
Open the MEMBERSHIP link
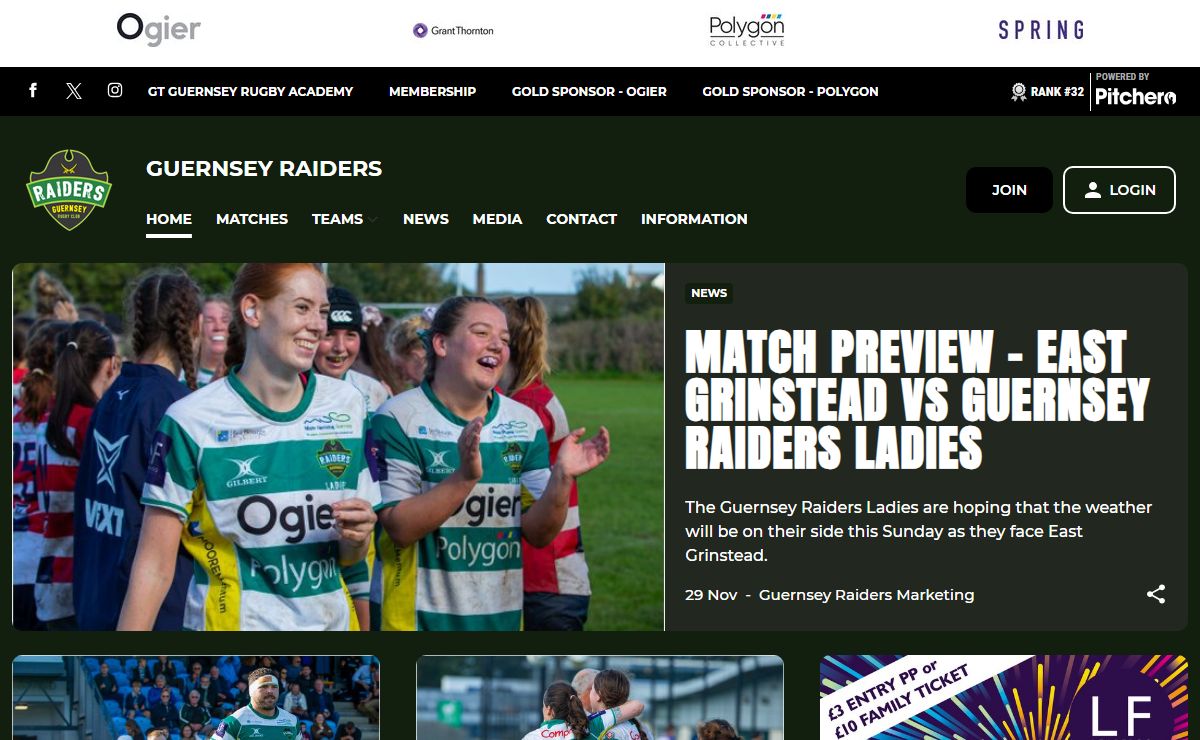pos(432,91)
